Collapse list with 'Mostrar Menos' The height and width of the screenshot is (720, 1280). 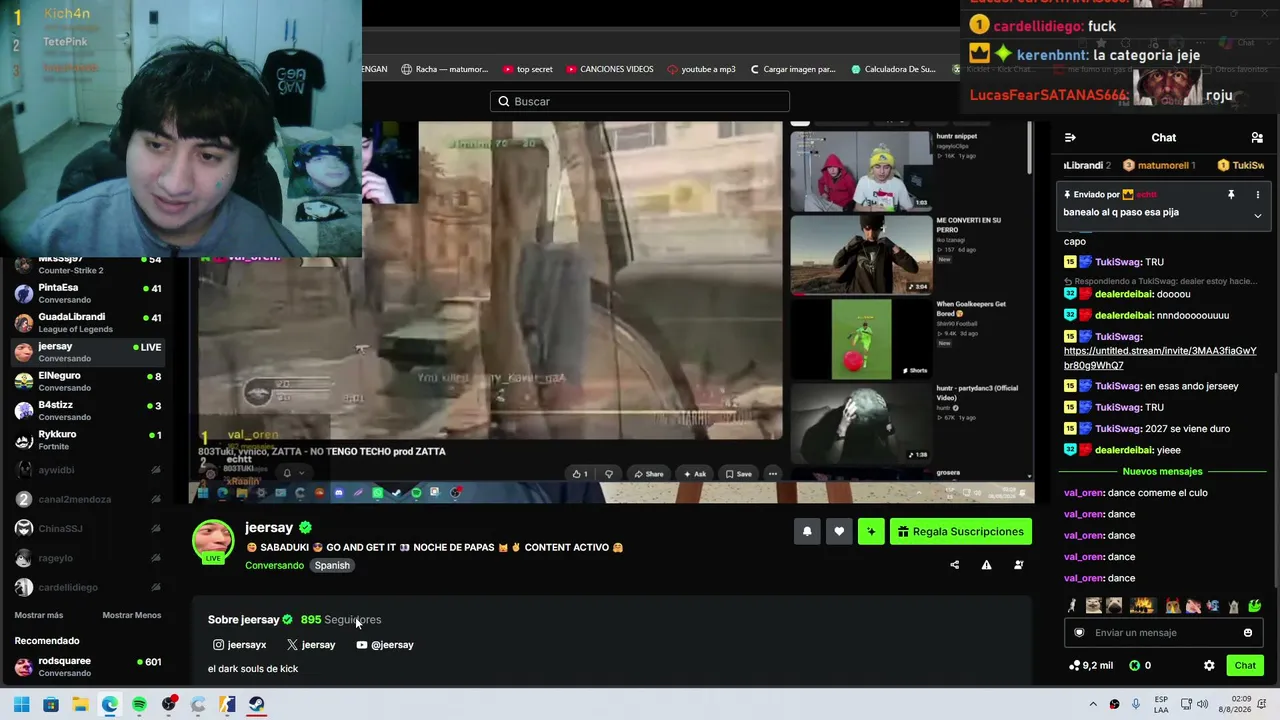132,615
